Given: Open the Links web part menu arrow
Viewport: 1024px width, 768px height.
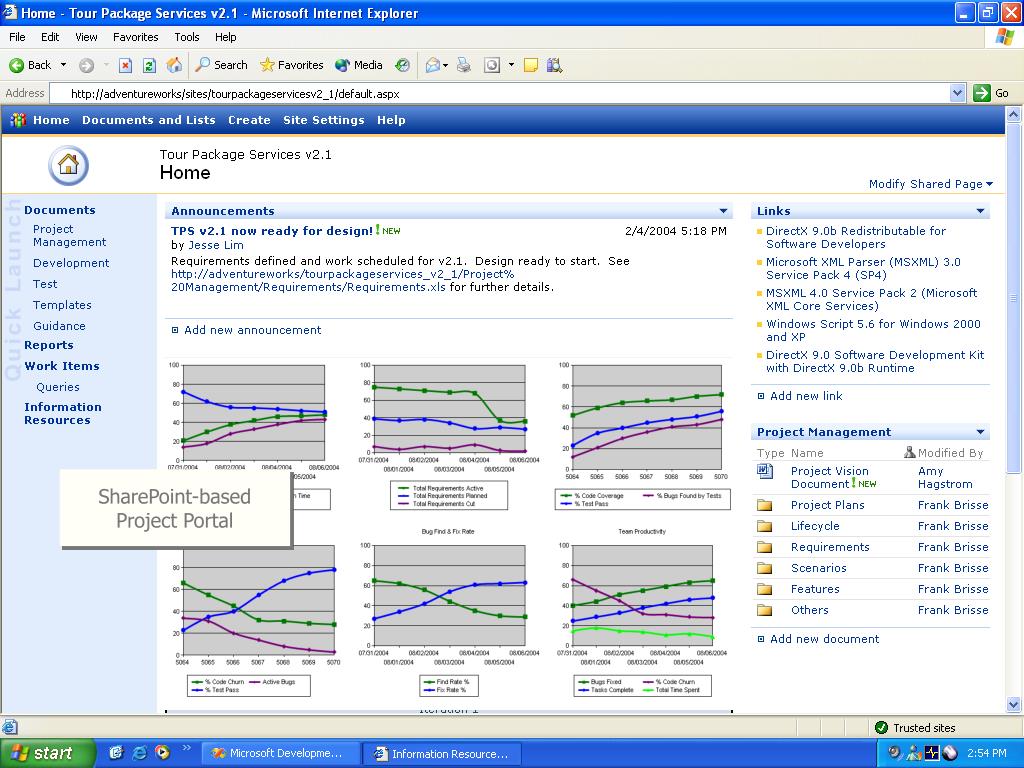Looking at the screenshot, I should [x=980, y=211].
